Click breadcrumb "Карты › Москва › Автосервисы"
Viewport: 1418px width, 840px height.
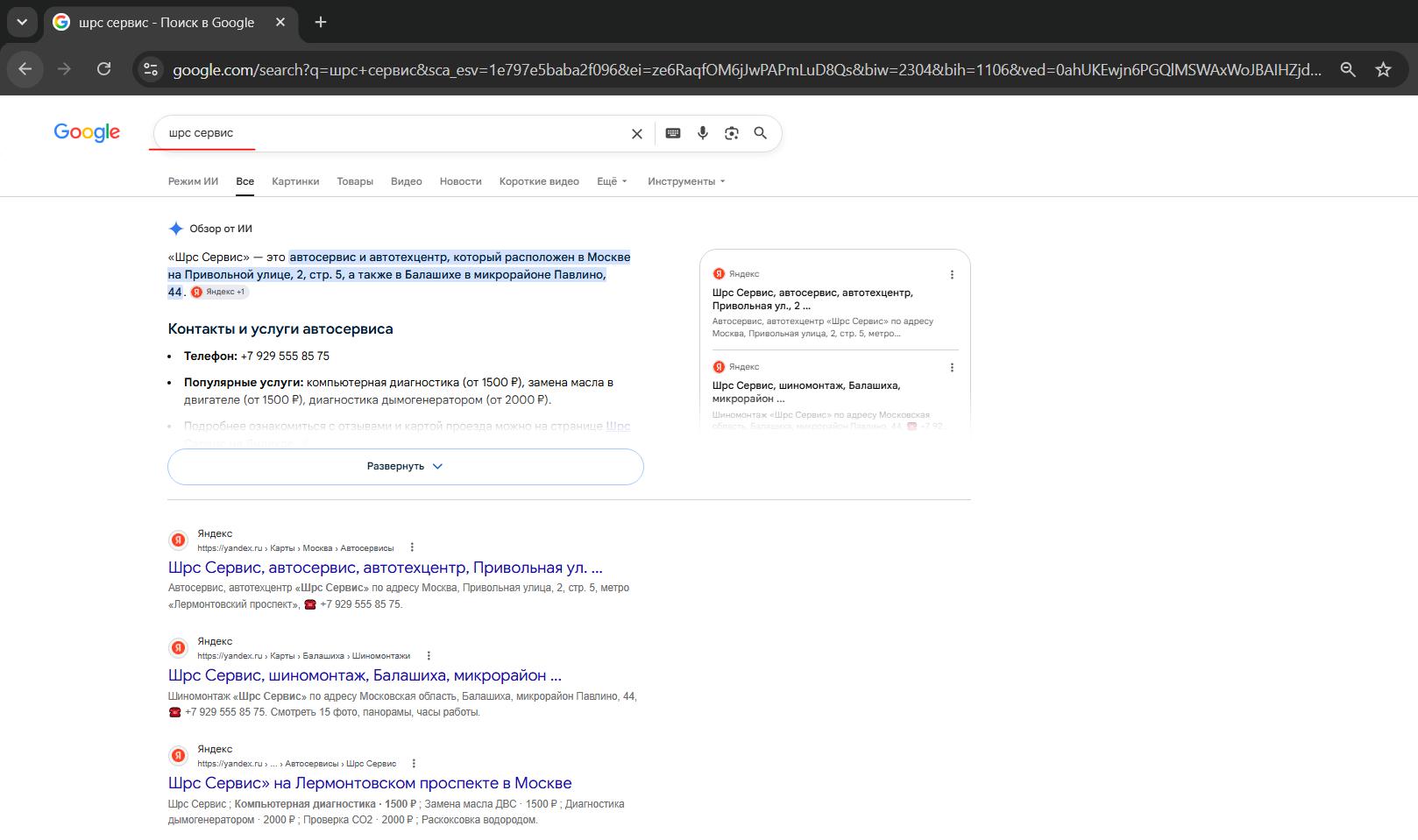(332, 548)
